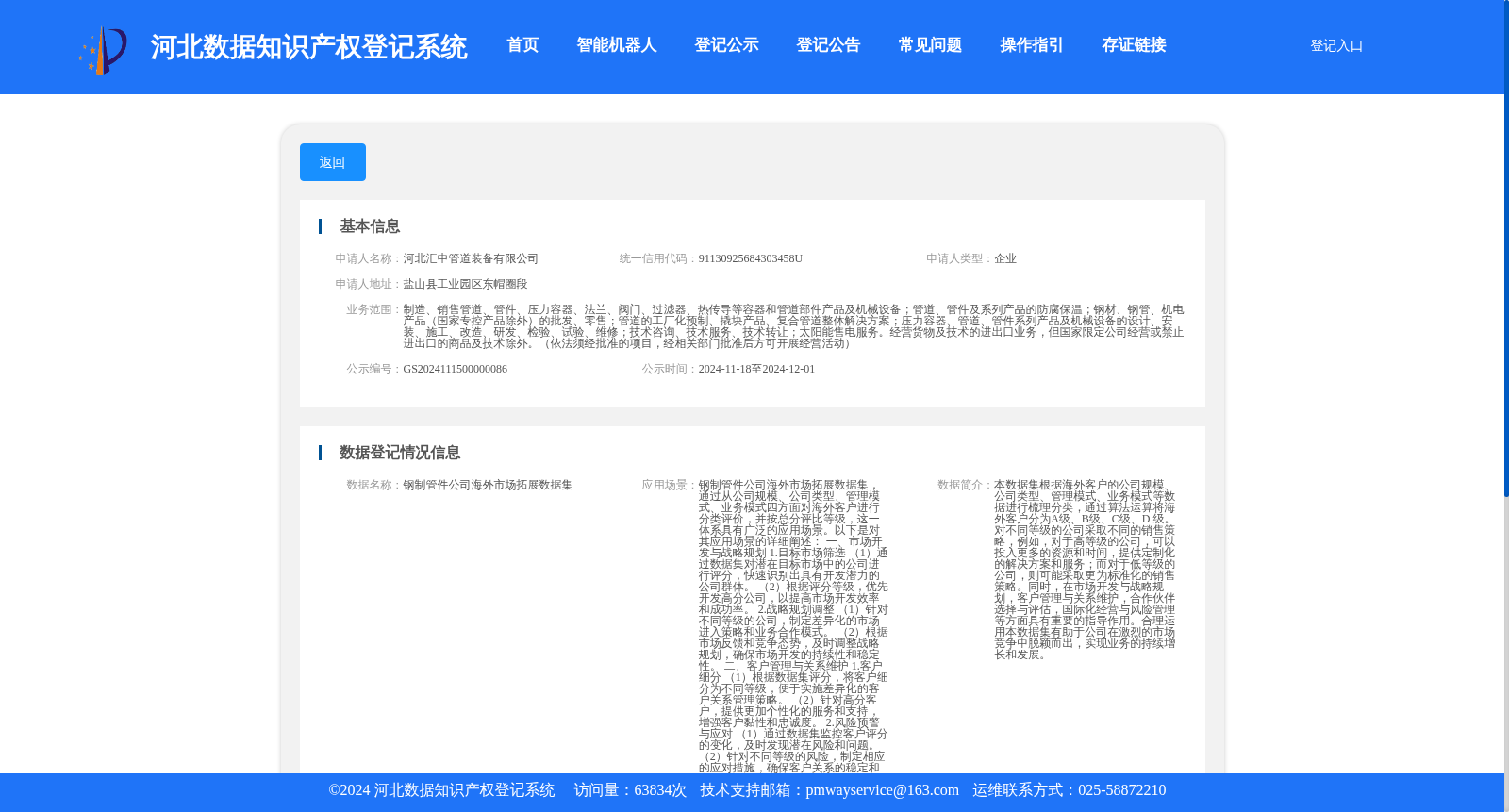Click the applicant type value 企业

pos(1005,258)
